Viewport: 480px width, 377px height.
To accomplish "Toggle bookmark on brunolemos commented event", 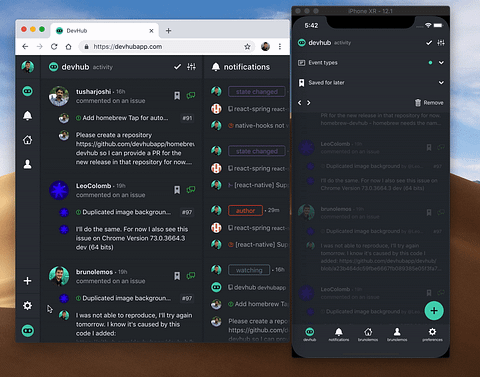I will coord(177,276).
